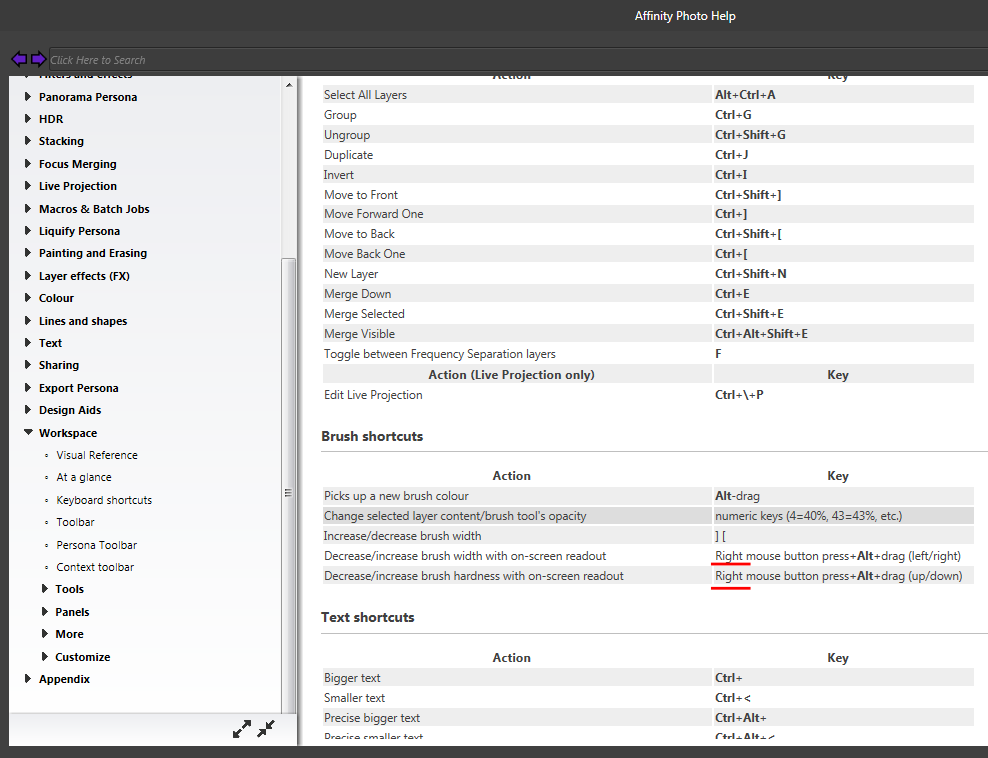Expand the Colour topic
Screen dimensions: 988x758
(28, 297)
